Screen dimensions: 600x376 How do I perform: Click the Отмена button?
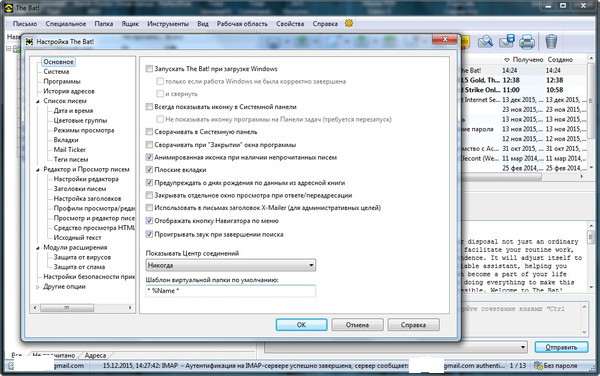point(357,325)
